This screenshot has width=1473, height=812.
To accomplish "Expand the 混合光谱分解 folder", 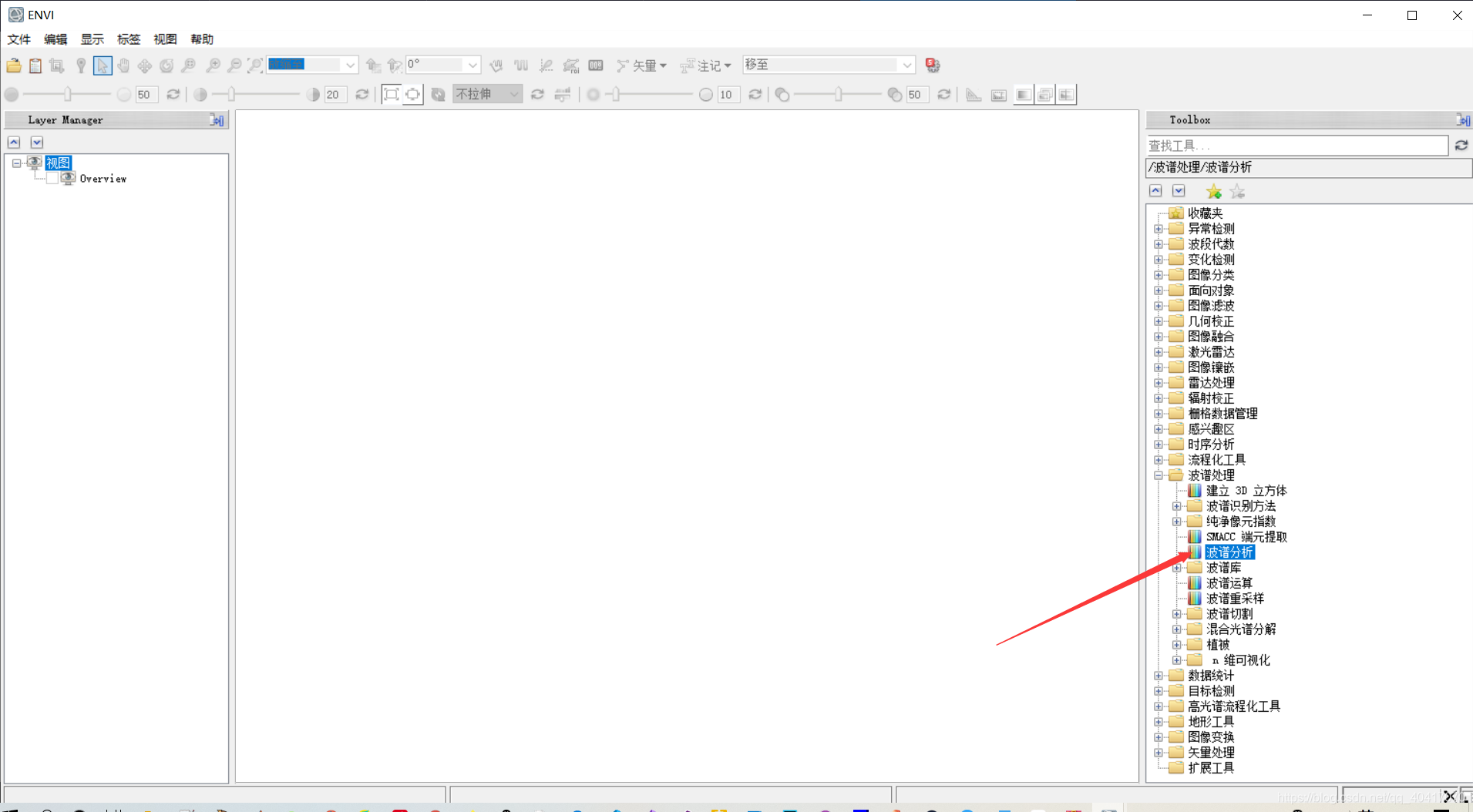I will click(x=1177, y=629).
